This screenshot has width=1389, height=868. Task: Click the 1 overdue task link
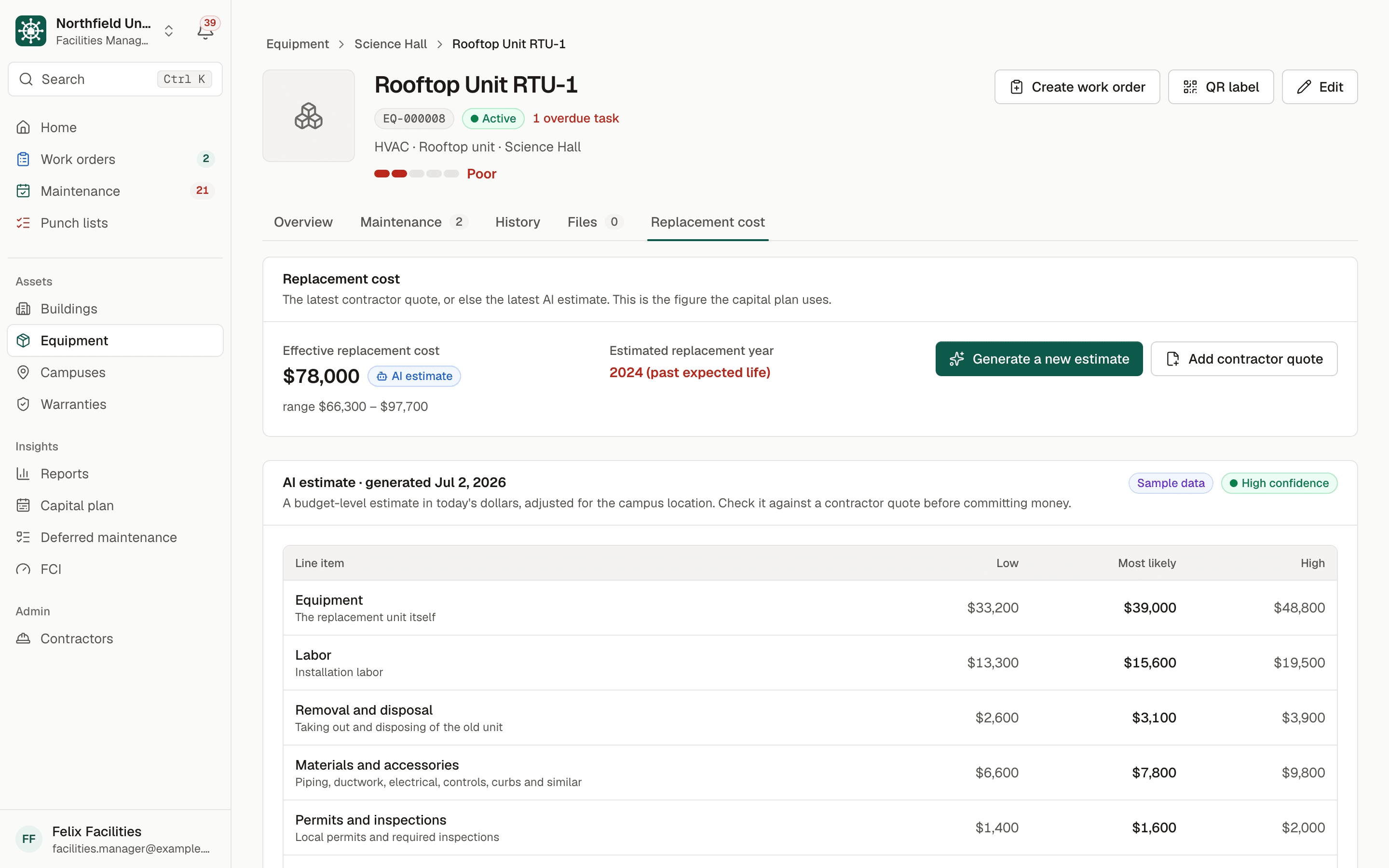pyautogui.click(x=576, y=118)
